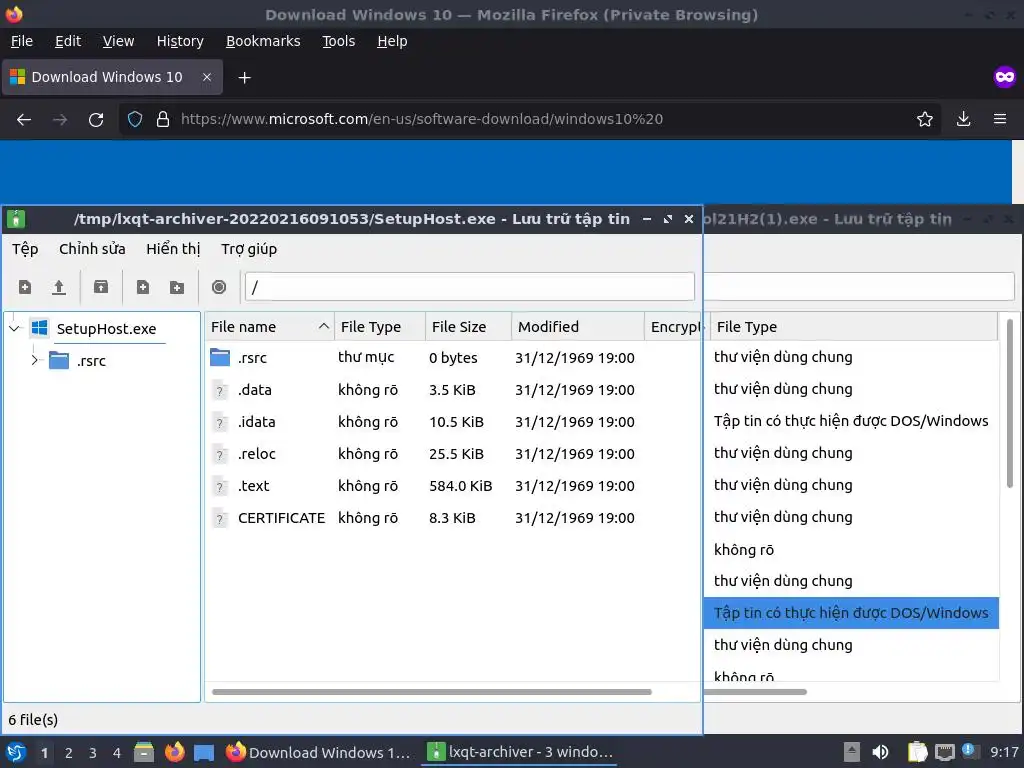Collapse the SetupHost.exe tree node

point(15,328)
